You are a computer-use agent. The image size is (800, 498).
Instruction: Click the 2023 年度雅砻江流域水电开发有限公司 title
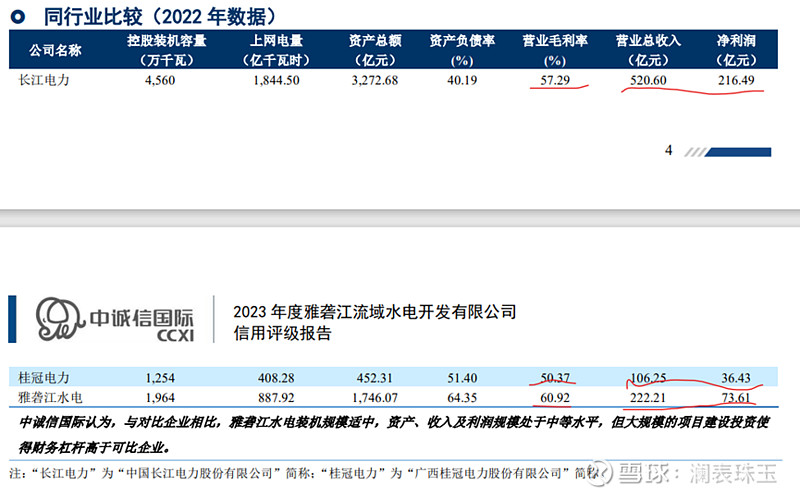374,311
